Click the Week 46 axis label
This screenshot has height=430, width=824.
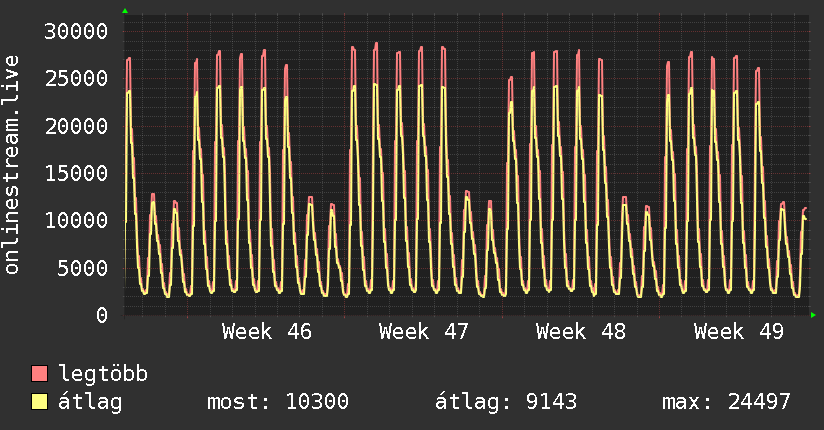click(x=267, y=332)
